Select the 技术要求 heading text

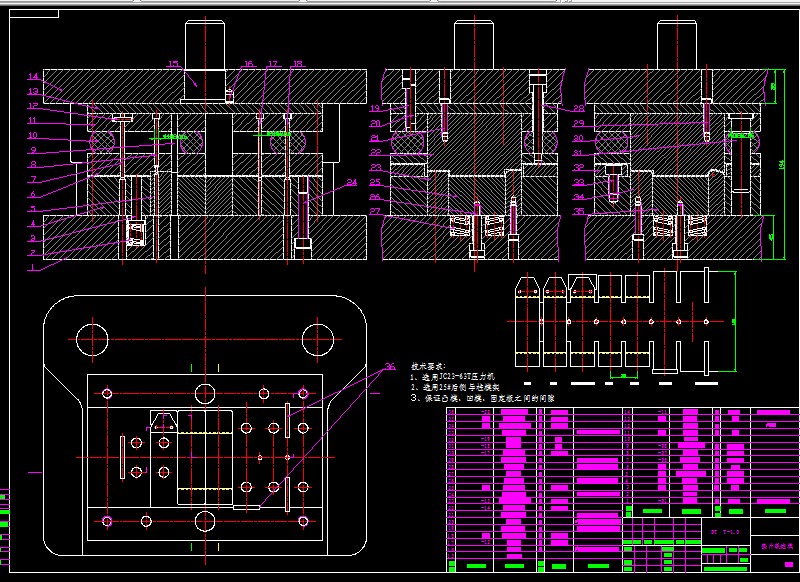[x=428, y=366]
